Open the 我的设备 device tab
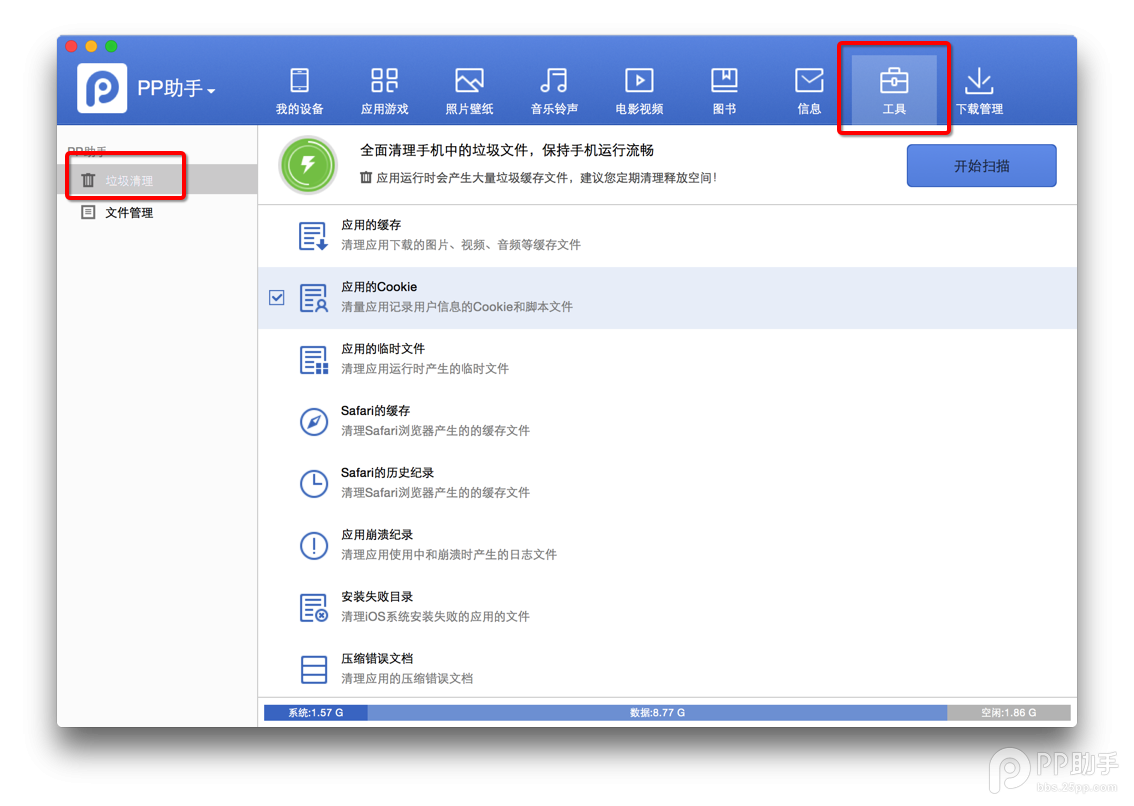Viewport: 1134px width, 806px height. (x=299, y=90)
